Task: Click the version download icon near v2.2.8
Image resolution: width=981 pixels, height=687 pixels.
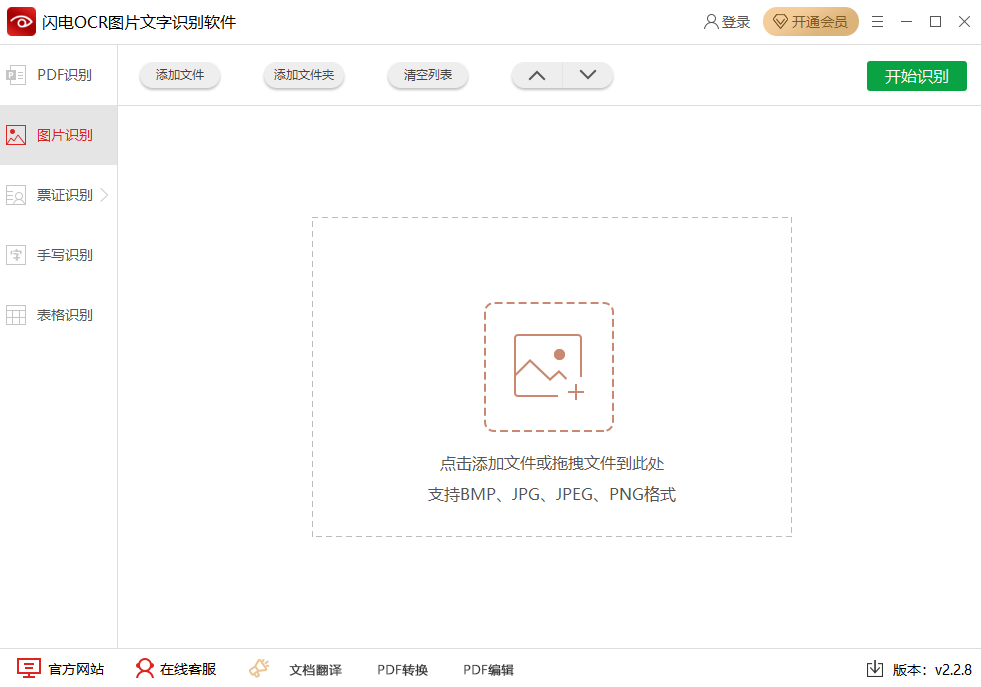Action: [874, 669]
